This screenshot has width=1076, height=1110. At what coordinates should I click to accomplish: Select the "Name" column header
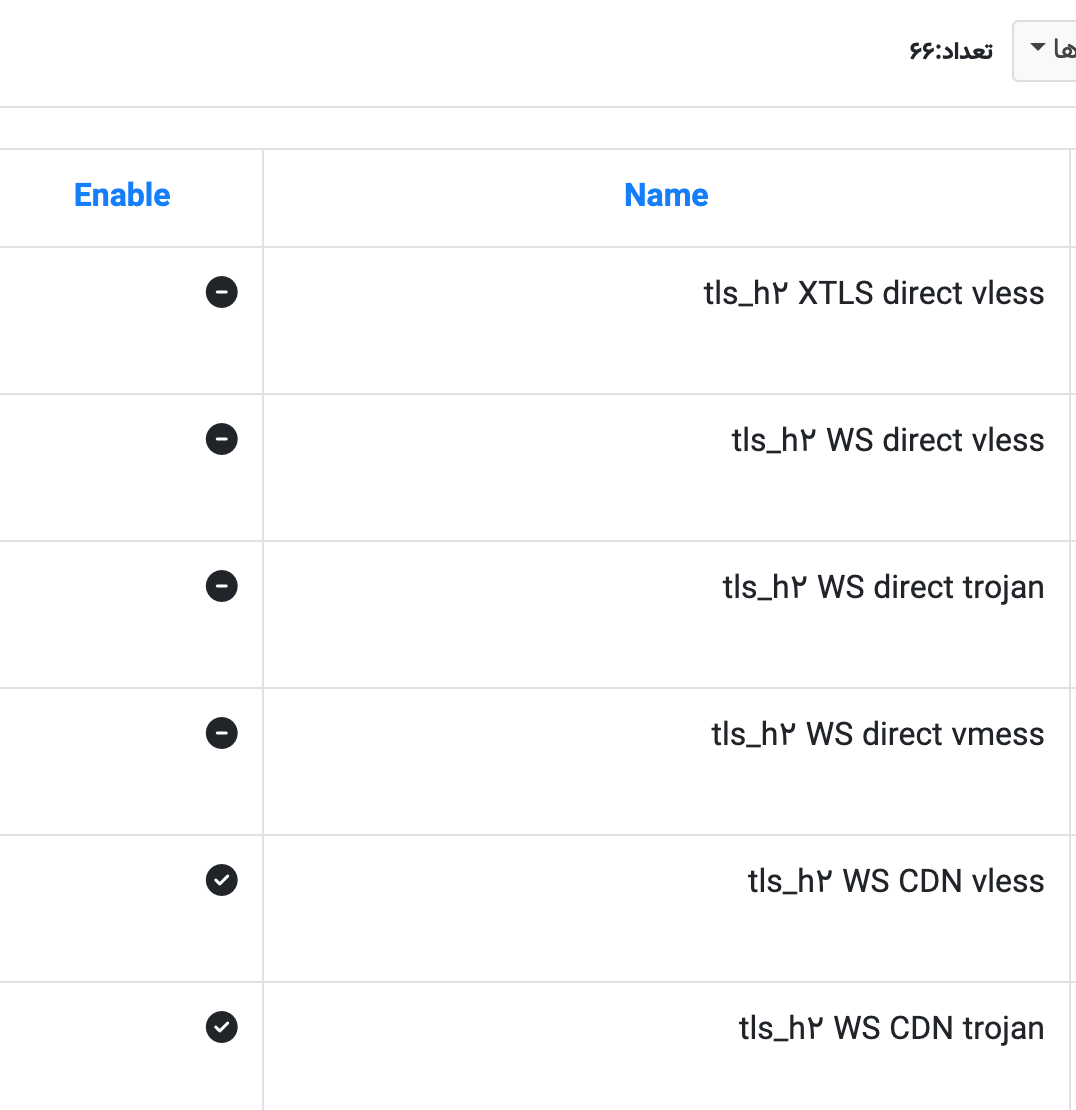665,195
